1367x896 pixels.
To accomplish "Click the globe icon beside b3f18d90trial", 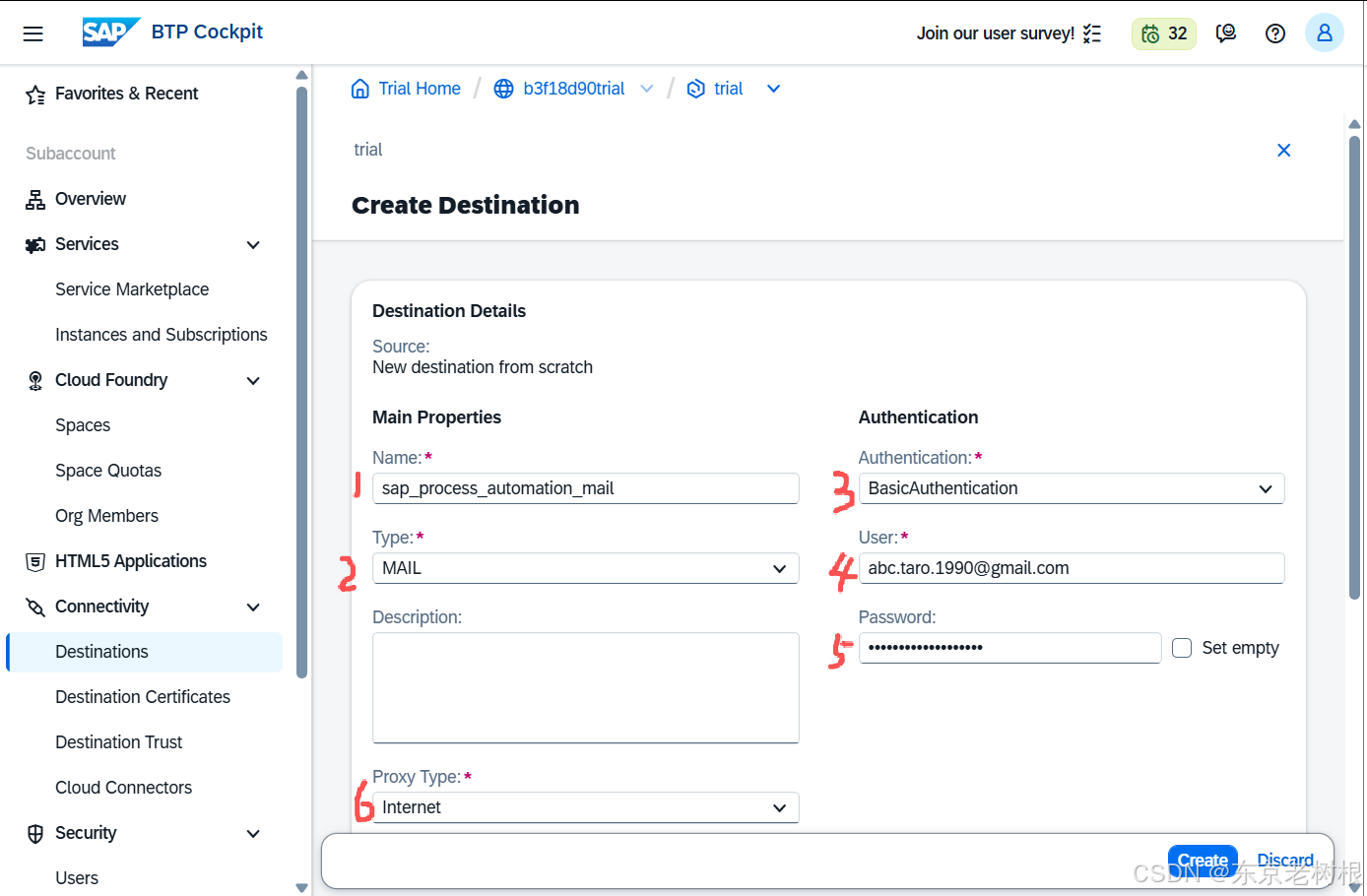I will 503,89.
